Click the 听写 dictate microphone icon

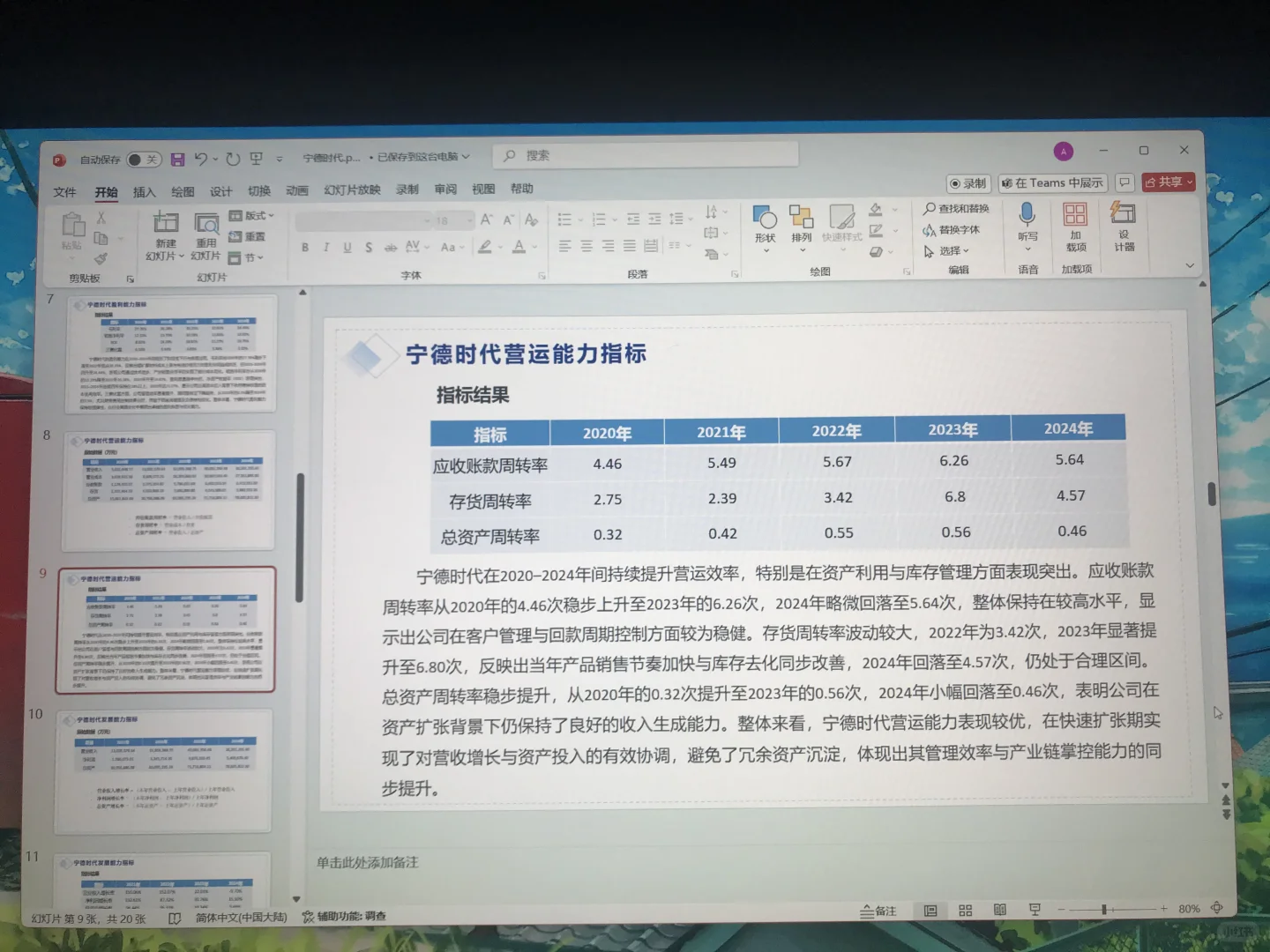click(x=1027, y=214)
